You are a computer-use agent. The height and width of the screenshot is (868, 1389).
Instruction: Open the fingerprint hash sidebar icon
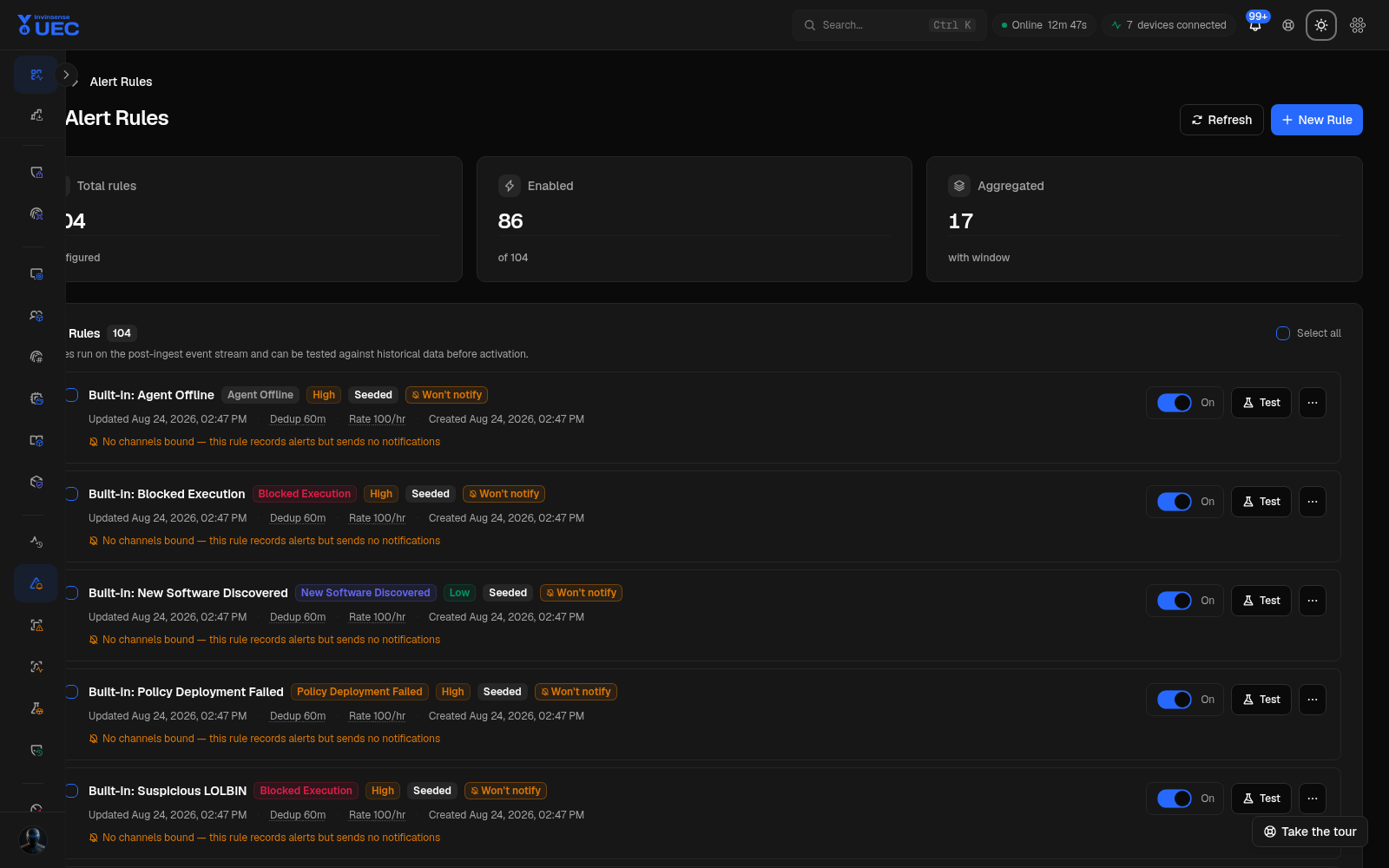[36, 357]
